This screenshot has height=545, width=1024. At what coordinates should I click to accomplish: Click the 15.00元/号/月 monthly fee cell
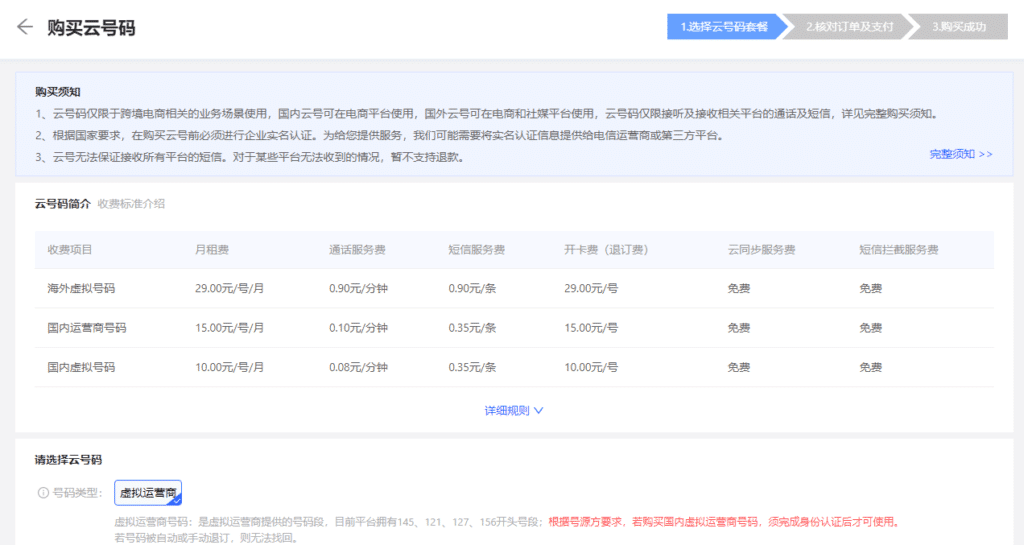[x=229, y=328]
